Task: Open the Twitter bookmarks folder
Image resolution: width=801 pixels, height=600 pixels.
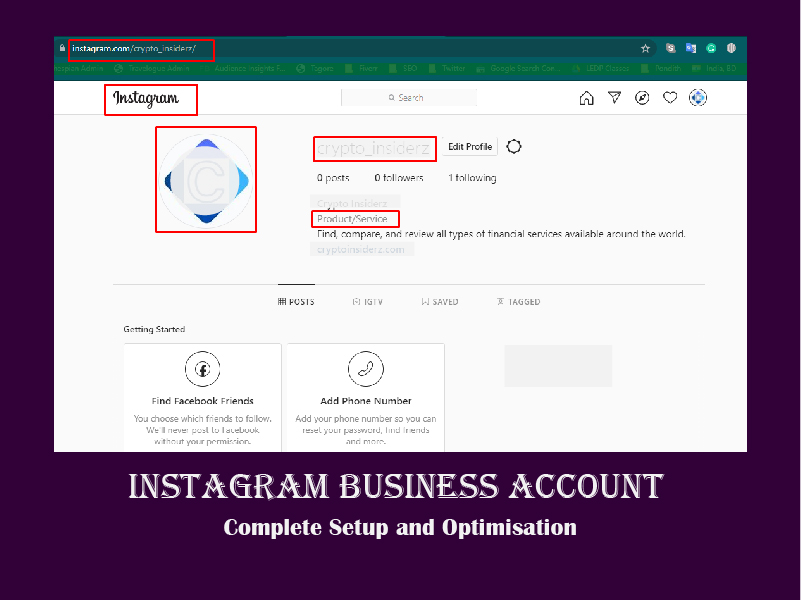Action: point(447,68)
